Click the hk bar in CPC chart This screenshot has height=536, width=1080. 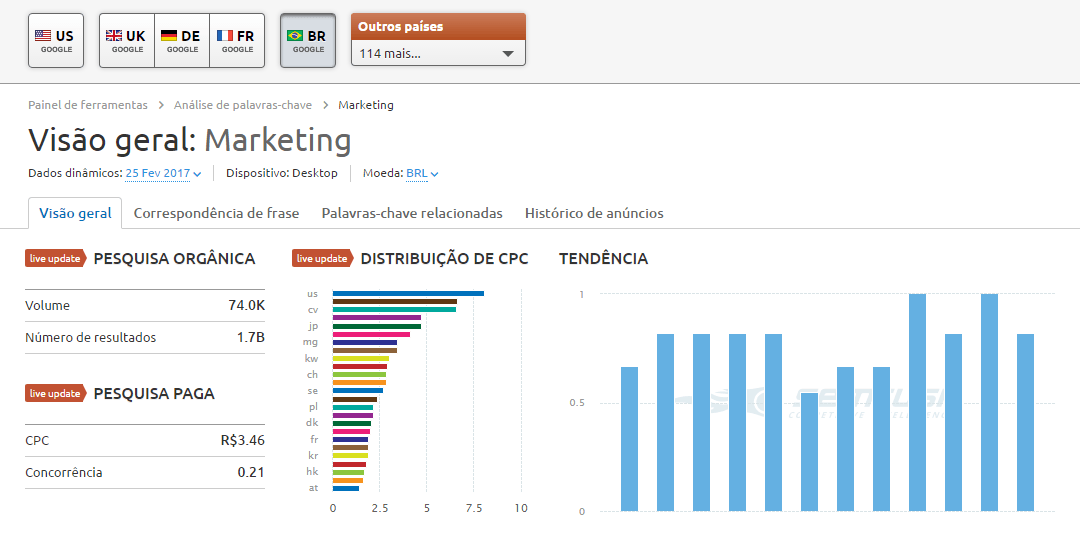point(348,472)
